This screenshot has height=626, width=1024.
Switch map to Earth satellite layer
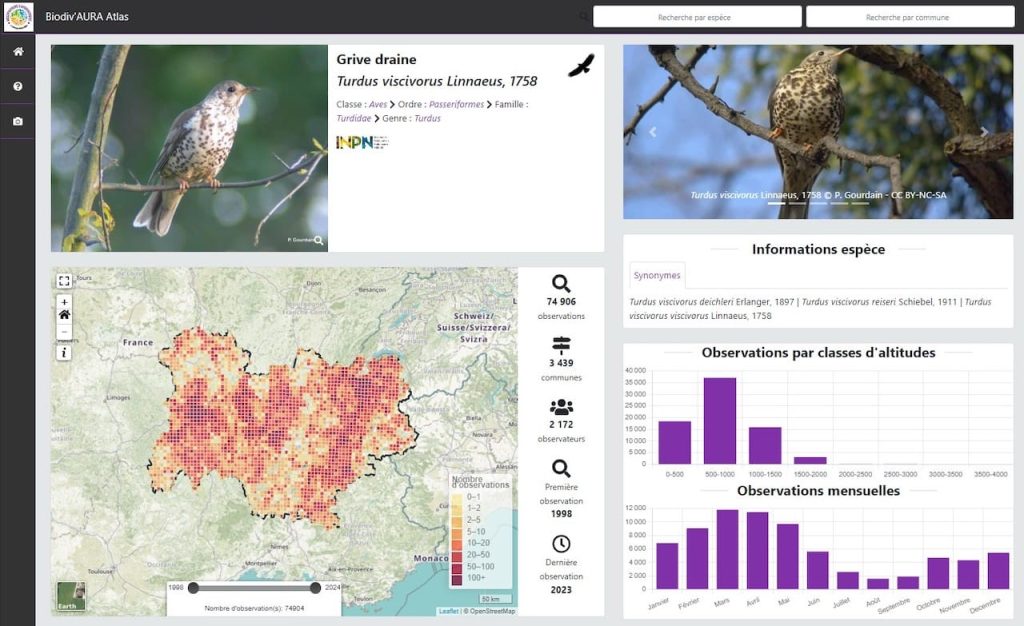(71, 596)
